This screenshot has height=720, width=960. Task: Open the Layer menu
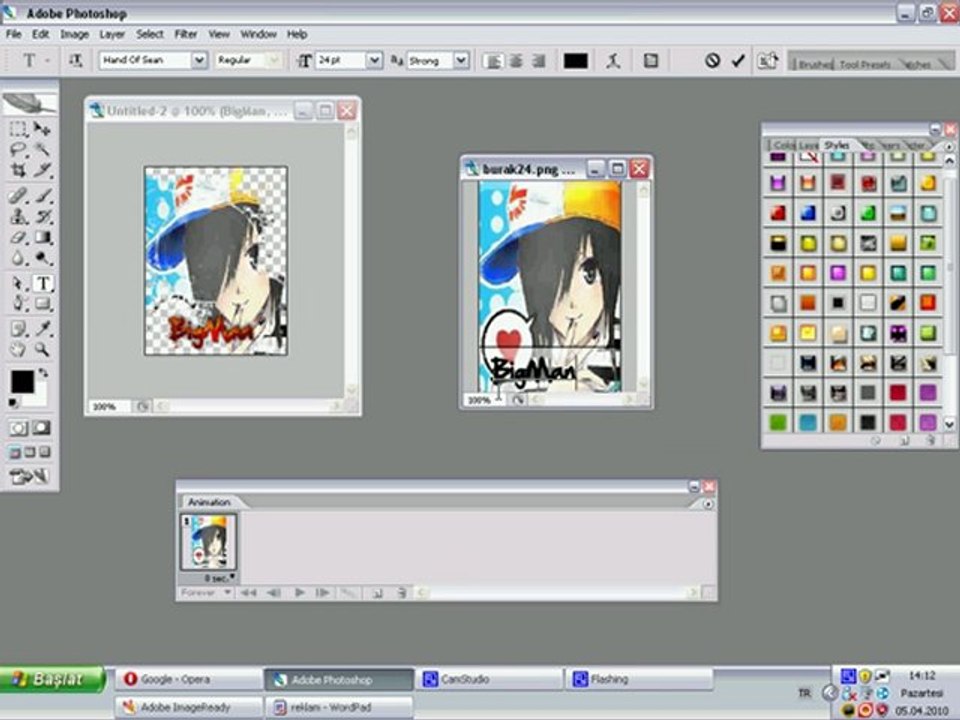tap(112, 34)
